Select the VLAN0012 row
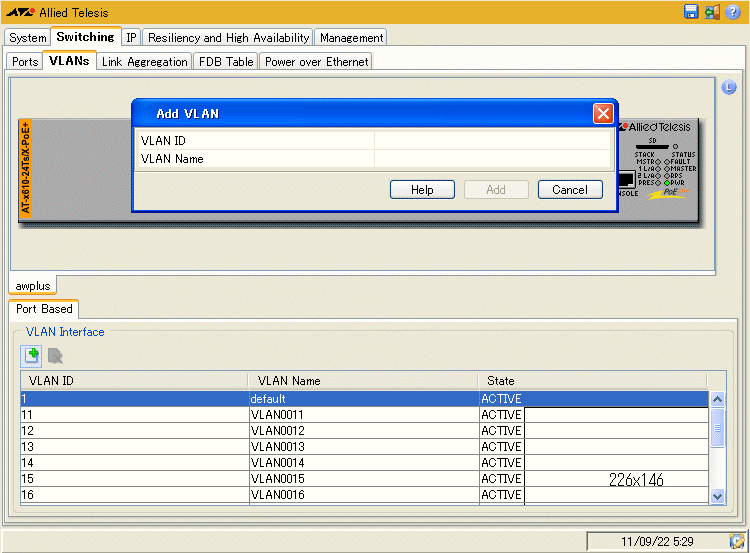 click(x=364, y=431)
